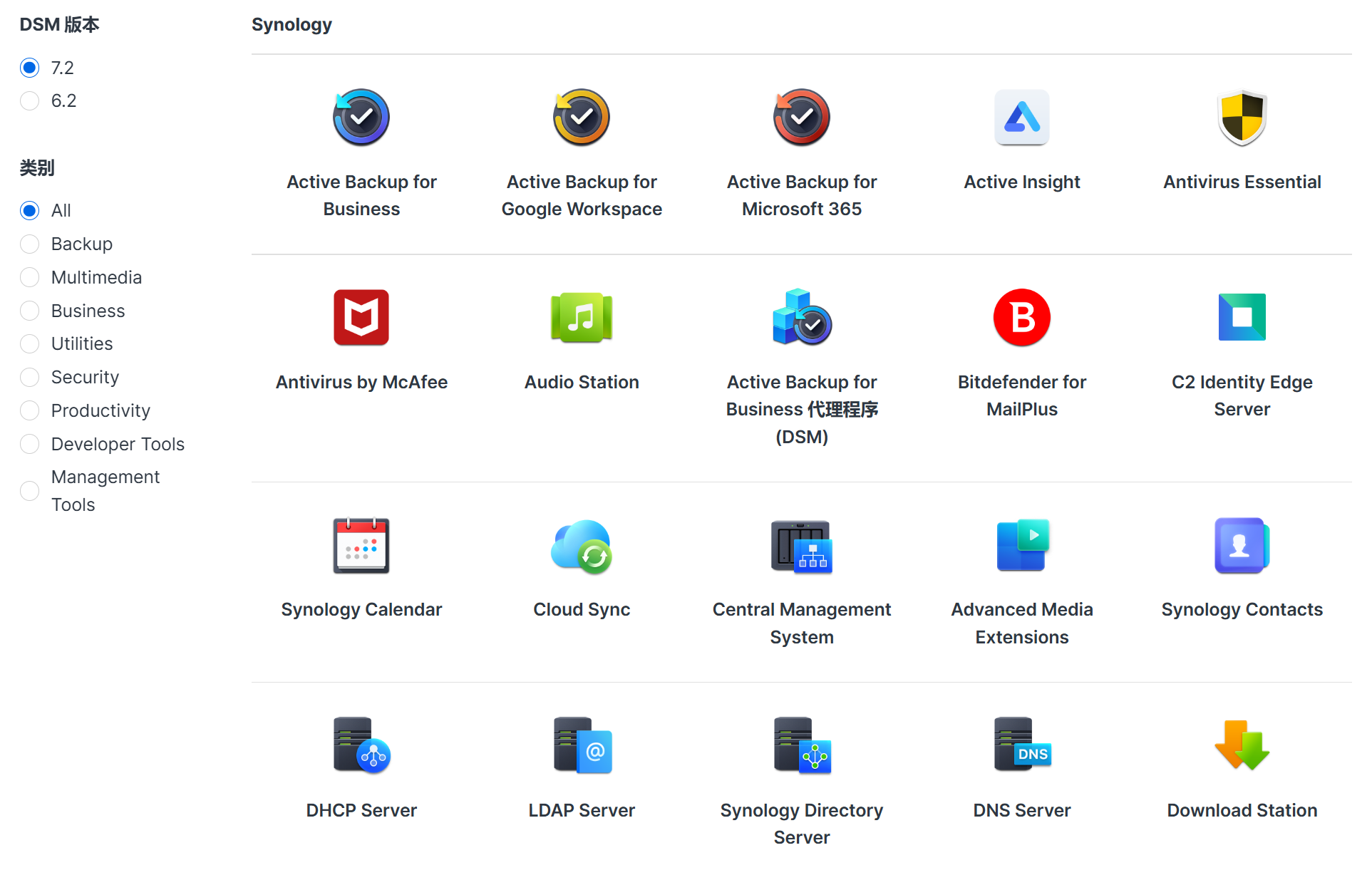
Task: Click the Active Insight app icon
Action: (x=1021, y=118)
